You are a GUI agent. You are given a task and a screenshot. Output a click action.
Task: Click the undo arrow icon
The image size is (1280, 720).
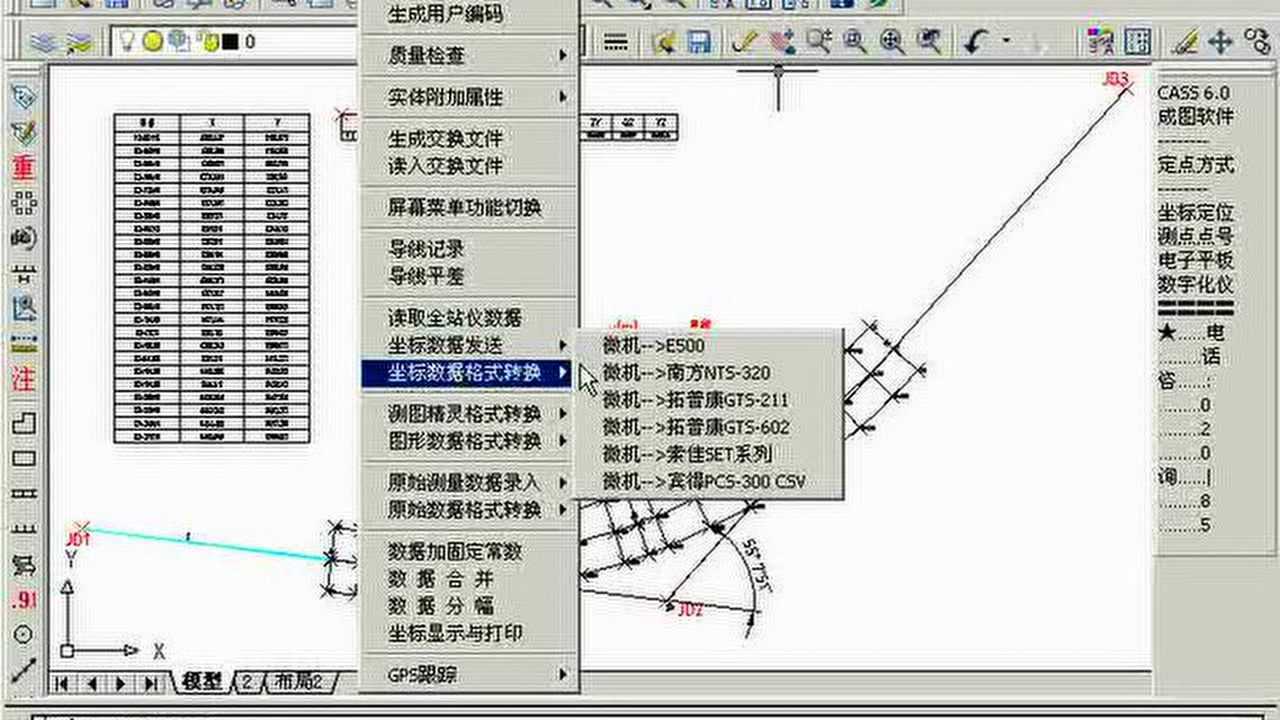coord(977,41)
